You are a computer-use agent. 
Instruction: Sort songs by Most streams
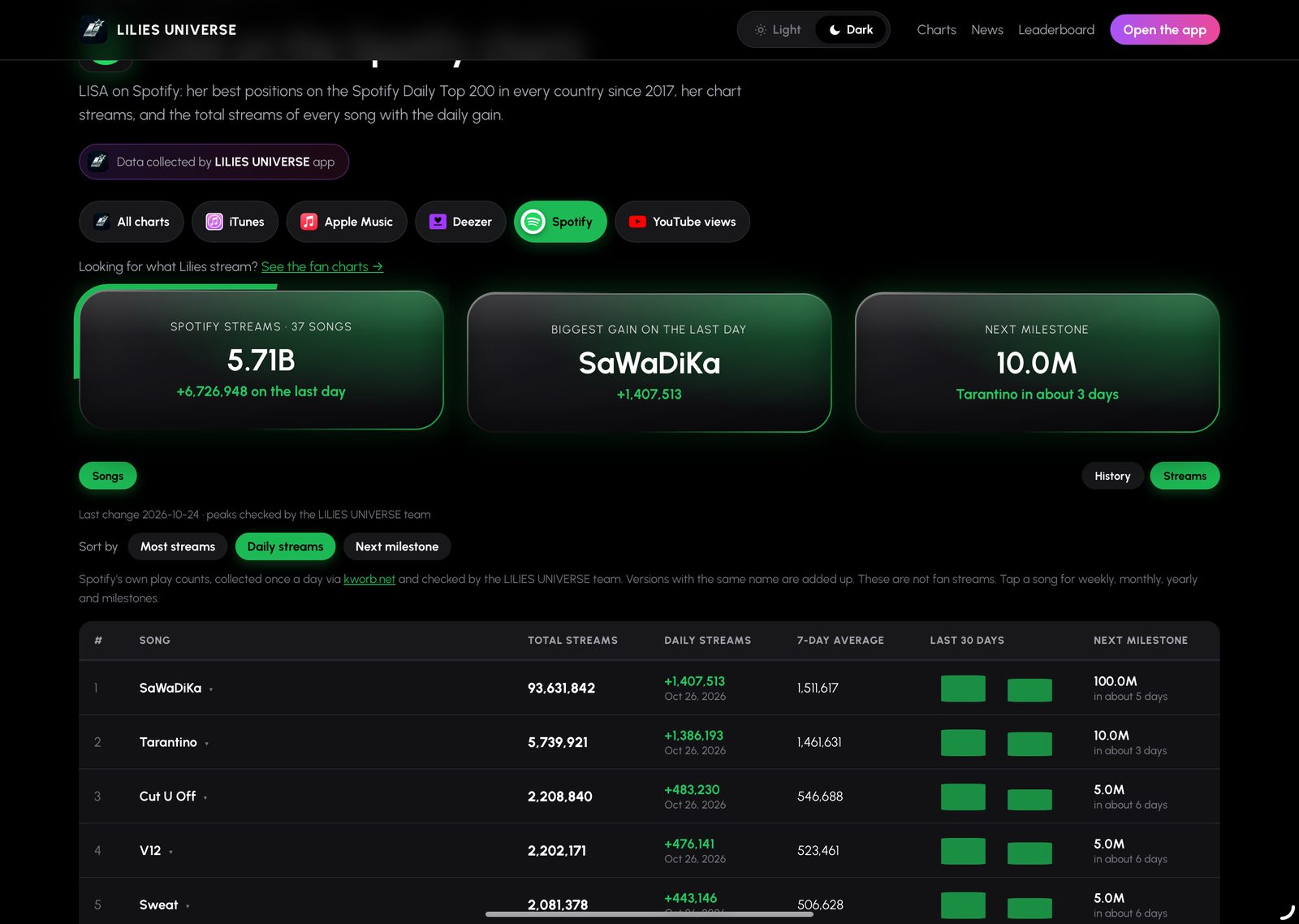[178, 546]
